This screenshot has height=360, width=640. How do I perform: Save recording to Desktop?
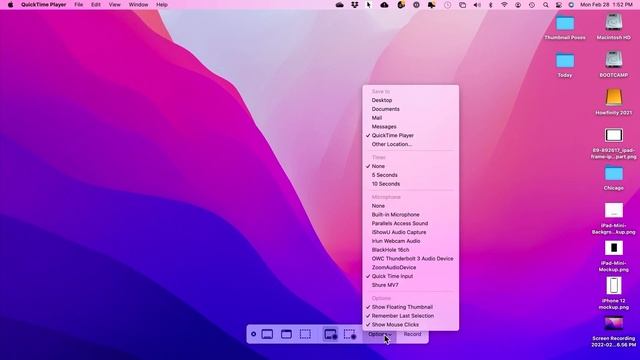tap(411, 100)
